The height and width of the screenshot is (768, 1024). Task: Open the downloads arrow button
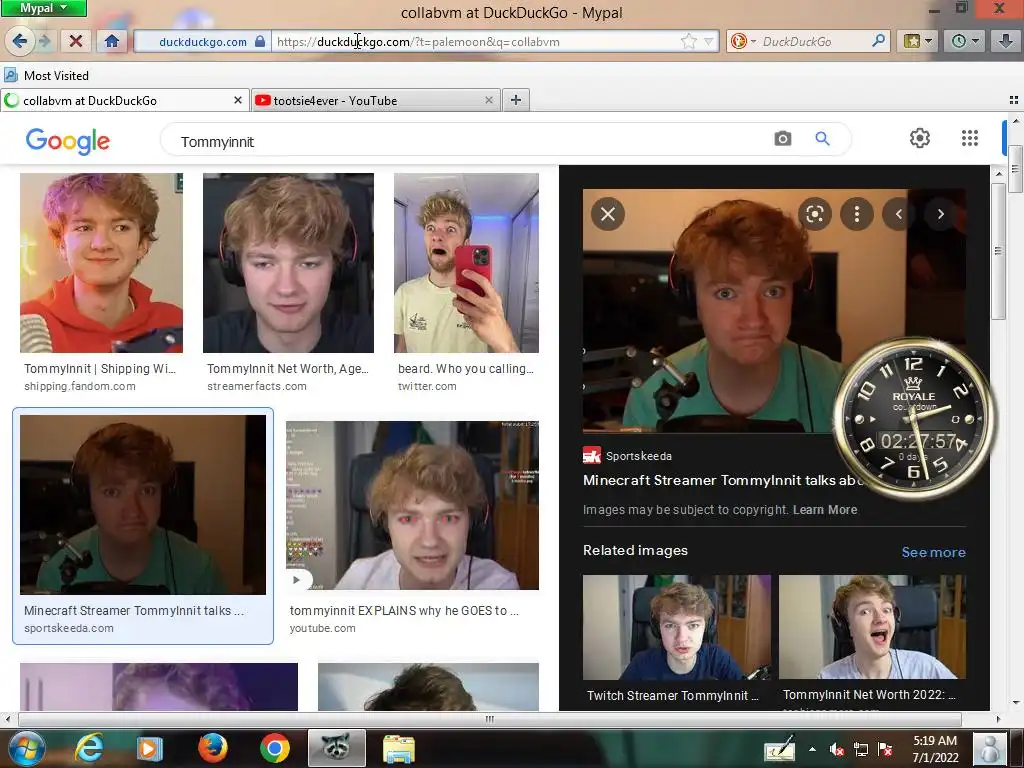1006,41
